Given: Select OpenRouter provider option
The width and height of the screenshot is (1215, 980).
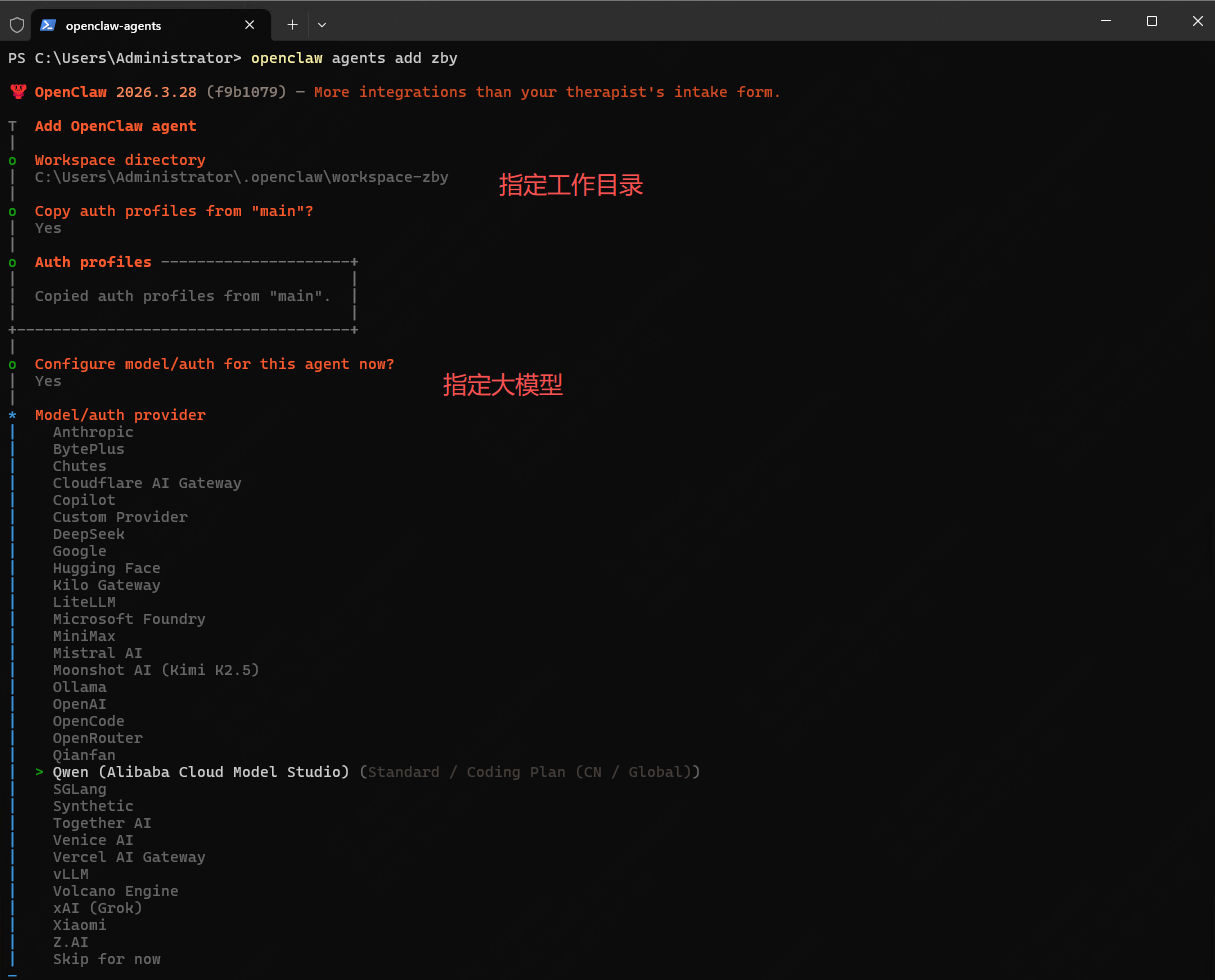Looking at the screenshot, I should [98, 738].
